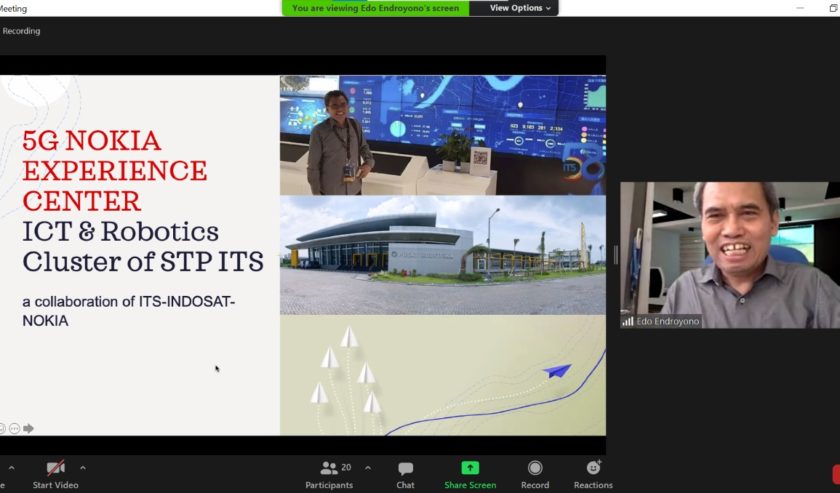Click the Recording indicator label

21,31
